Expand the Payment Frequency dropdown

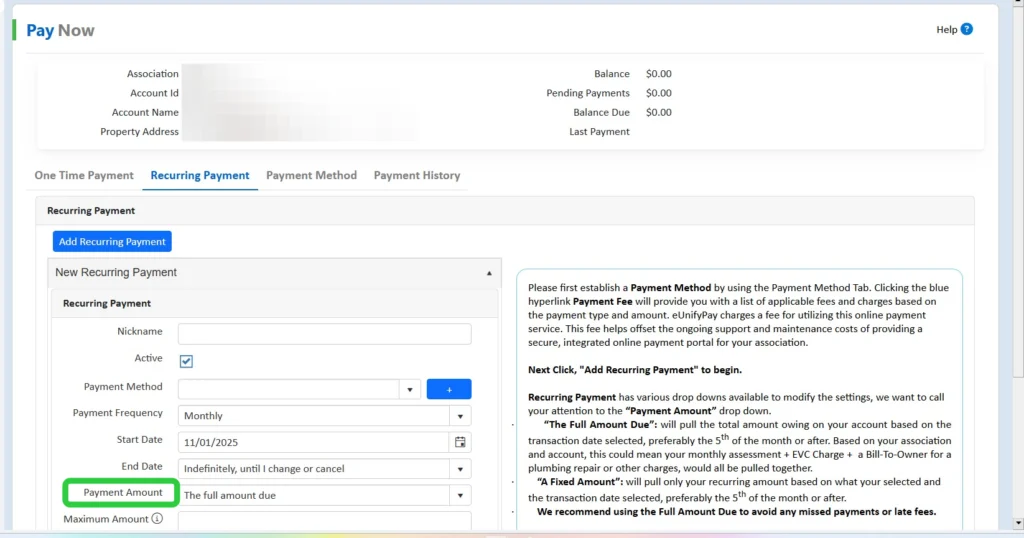tap(460, 416)
